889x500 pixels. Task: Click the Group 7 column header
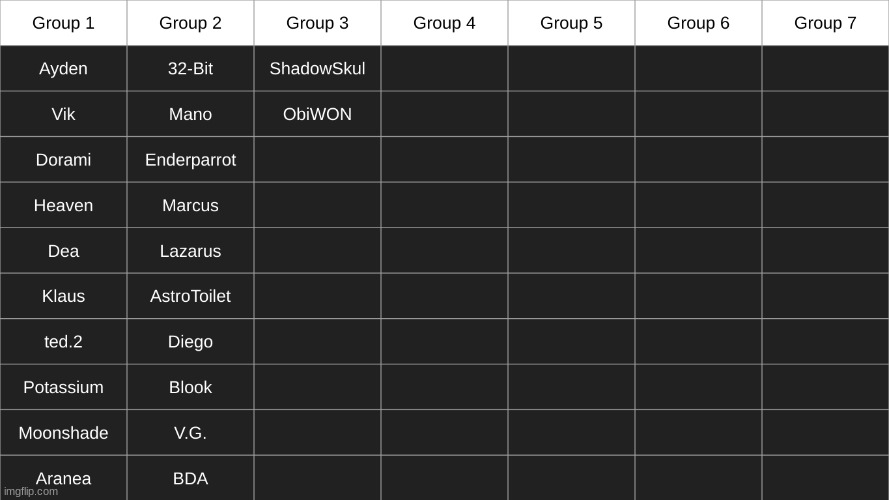(x=825, y=23)
